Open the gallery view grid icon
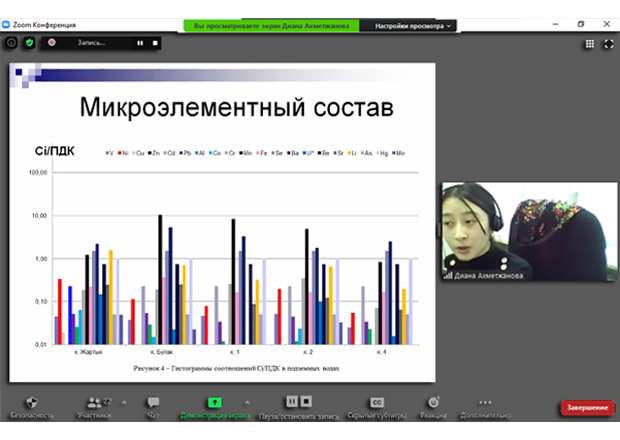Viewport: 620px width, 440px height. [x=589, y=44]
